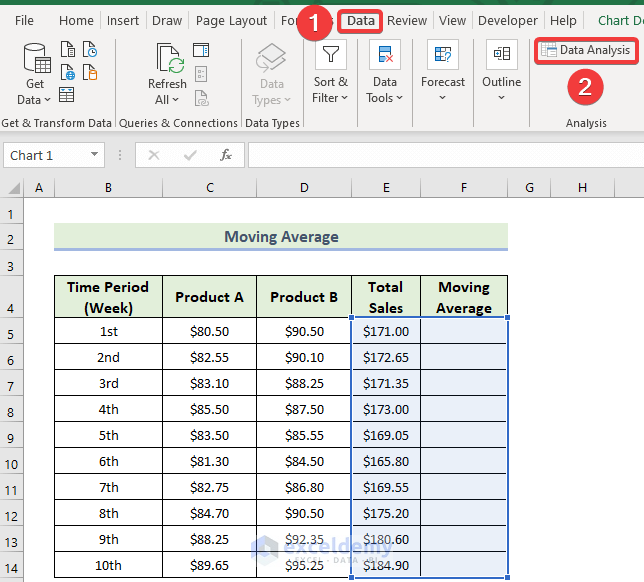Click the Data Analysis button
This screenshot has height=582, width=644.
[586, 50]
